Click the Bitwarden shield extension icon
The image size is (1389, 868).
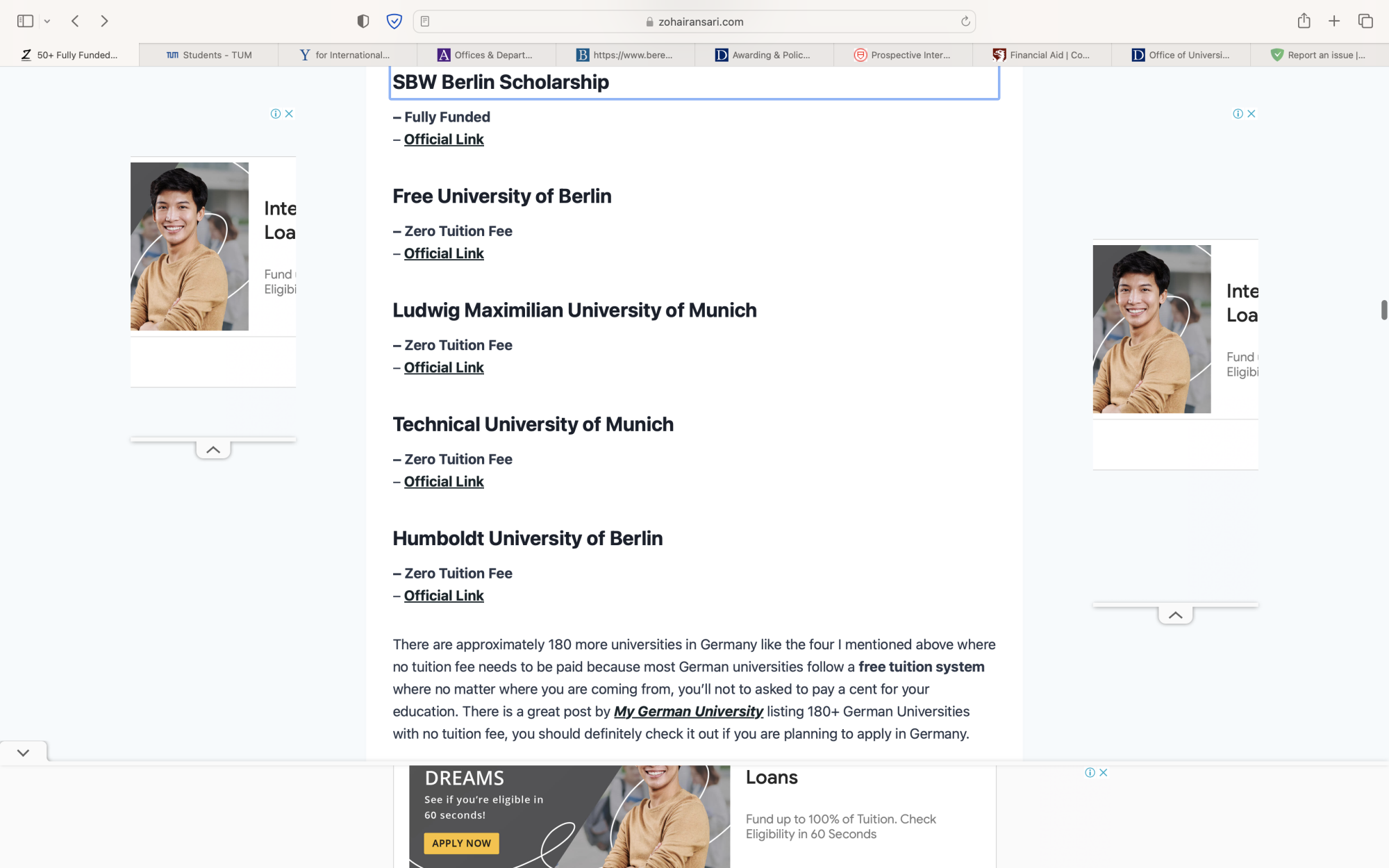(x=394, y=21)
